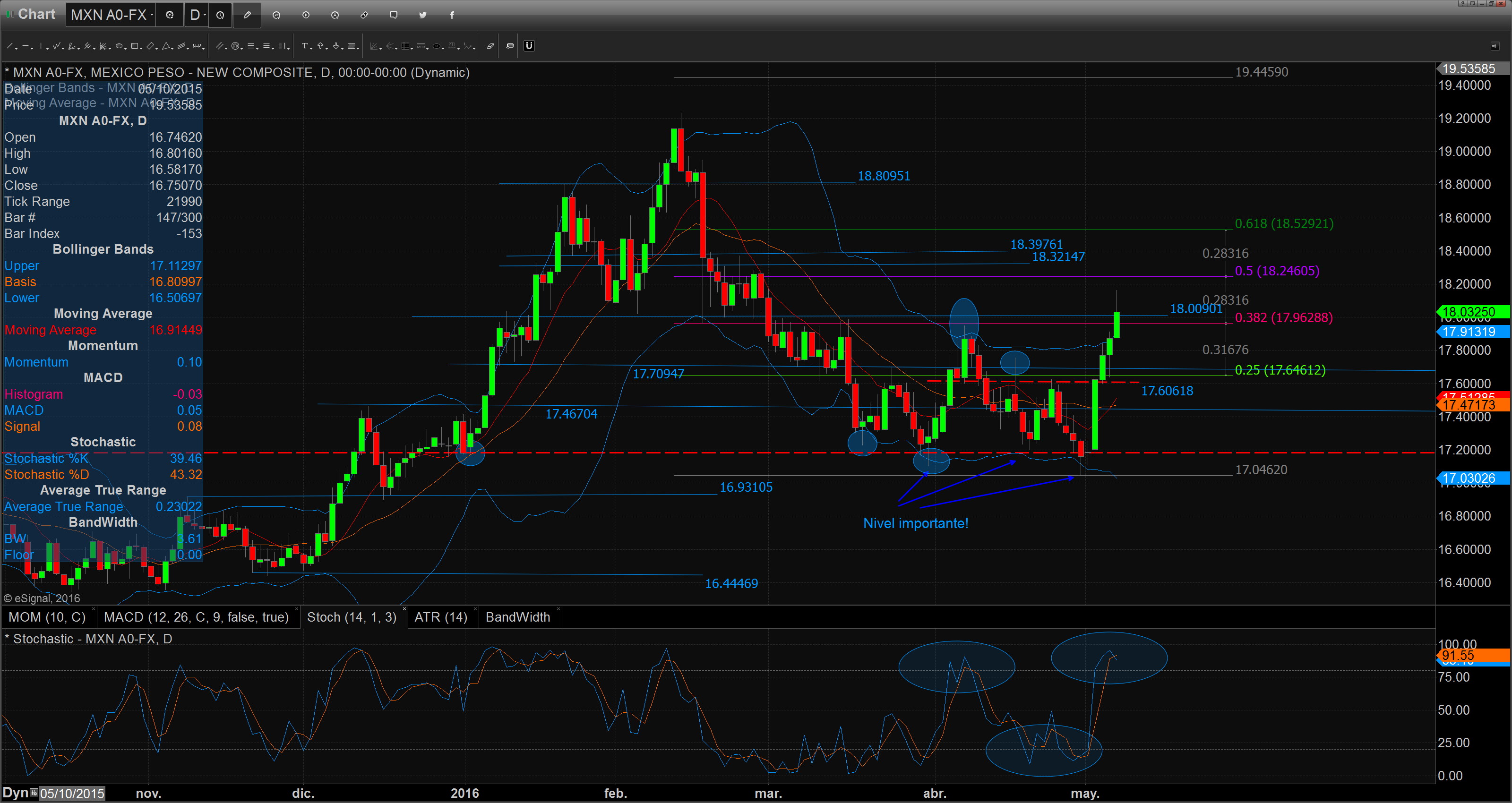Click the Stochastic %K value row
This screenshot has height=803, width=1512.
coord(103,458)
